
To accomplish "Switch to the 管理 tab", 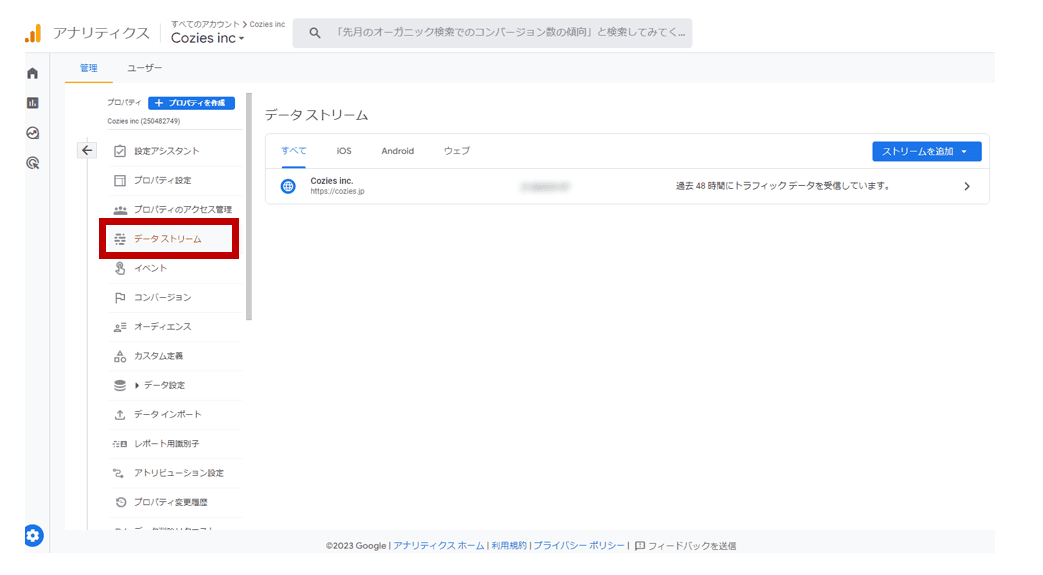I will (x=88, y=68).
